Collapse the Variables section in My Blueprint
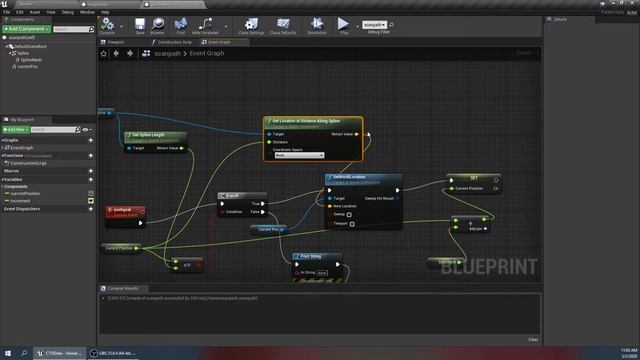This screenshot has width=640, height=360. [3, 180]
